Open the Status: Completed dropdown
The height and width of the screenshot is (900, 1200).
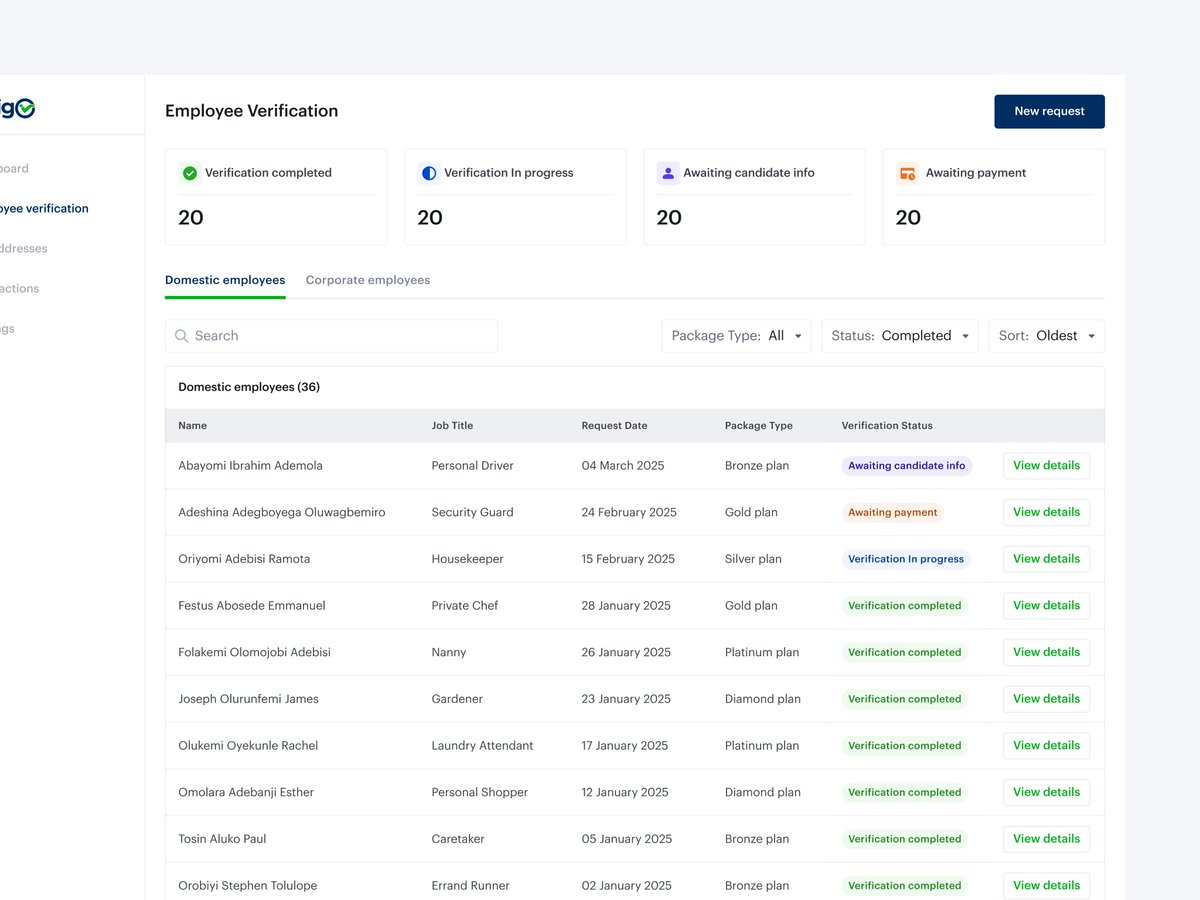[900, 336]
